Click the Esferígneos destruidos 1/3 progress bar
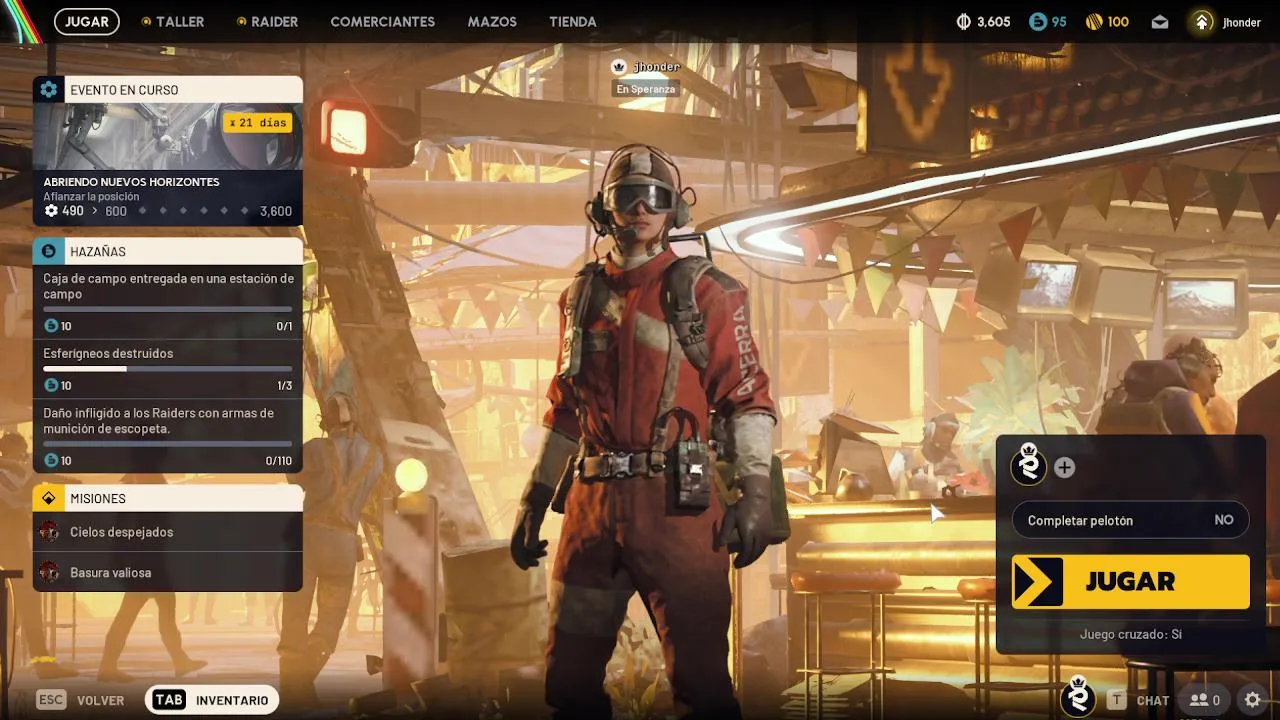Image resolution: width=1280 pixels, height=720 pixels. 168,368
